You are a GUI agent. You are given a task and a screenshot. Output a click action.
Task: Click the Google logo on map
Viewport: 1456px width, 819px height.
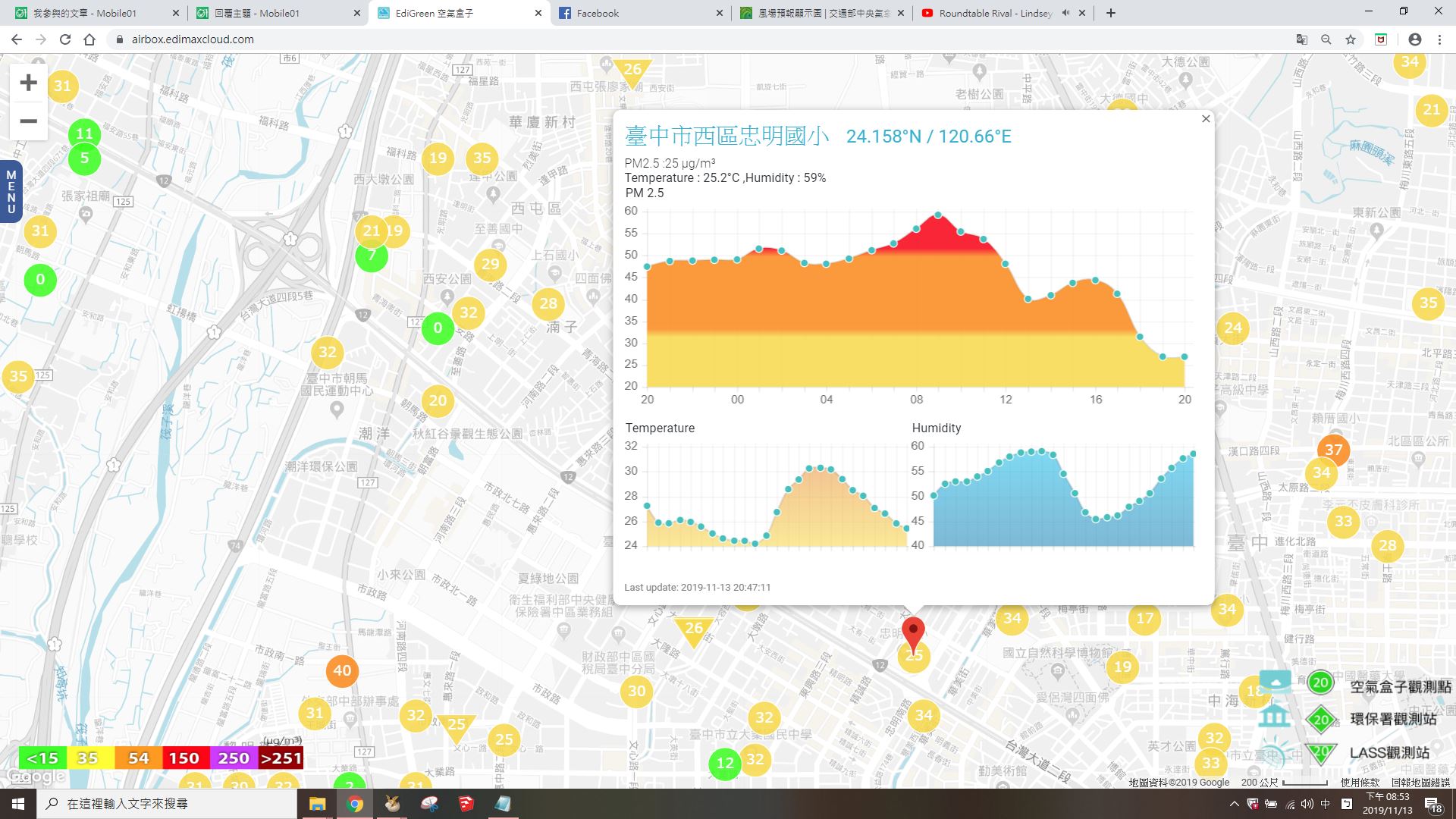tap(36, 777)
